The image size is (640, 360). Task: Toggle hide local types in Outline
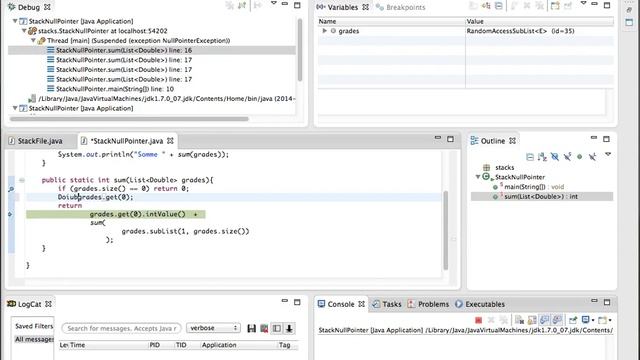pos(592,157)
